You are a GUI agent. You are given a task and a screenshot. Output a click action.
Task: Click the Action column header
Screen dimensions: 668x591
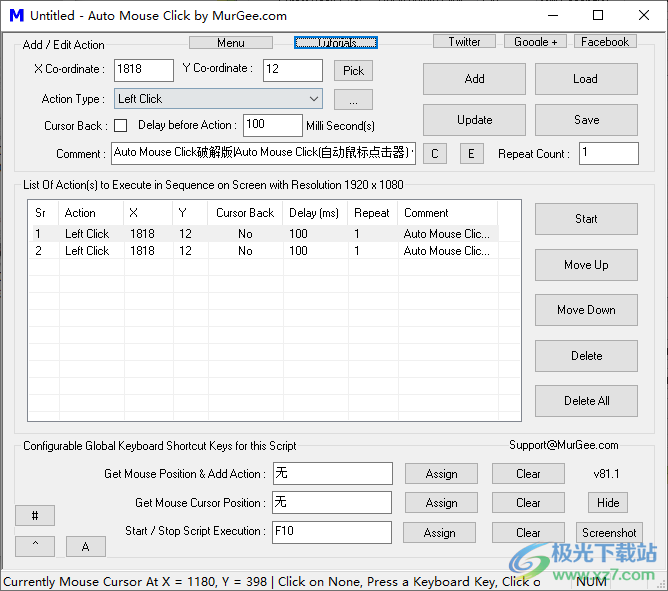[91, 213]
